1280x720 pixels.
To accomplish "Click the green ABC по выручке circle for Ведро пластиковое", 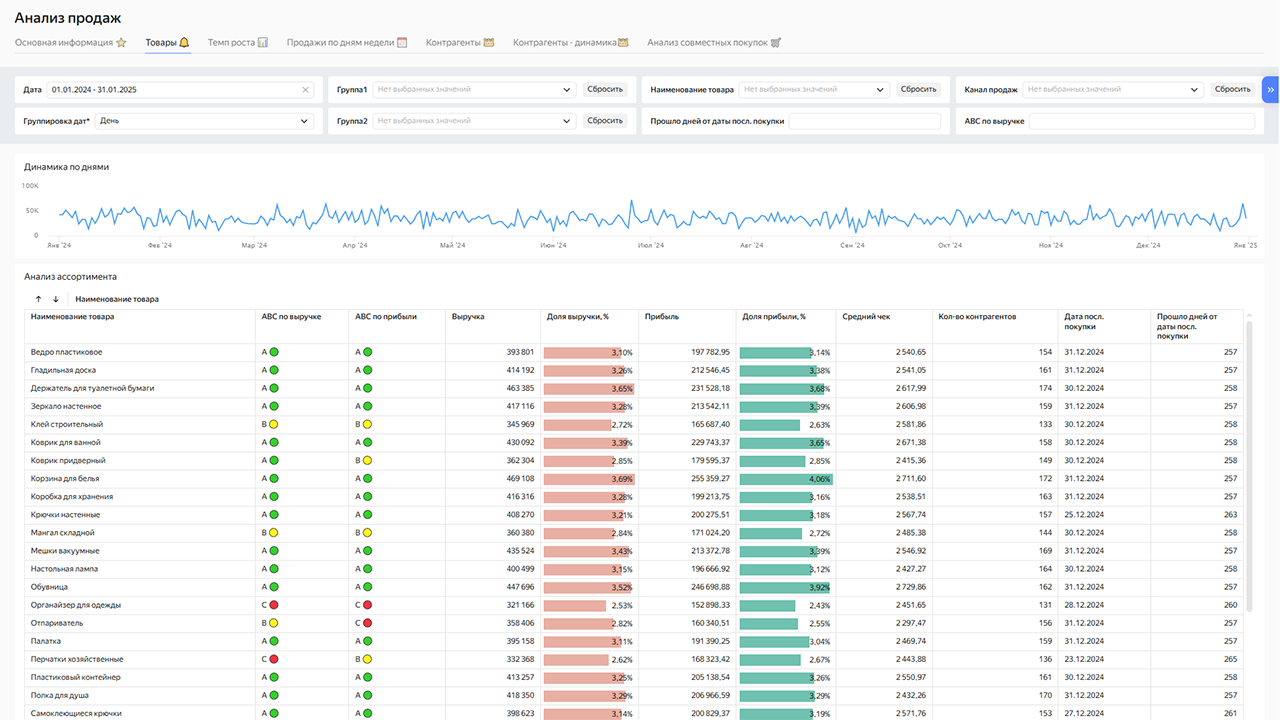I will (x=274, y=352).
